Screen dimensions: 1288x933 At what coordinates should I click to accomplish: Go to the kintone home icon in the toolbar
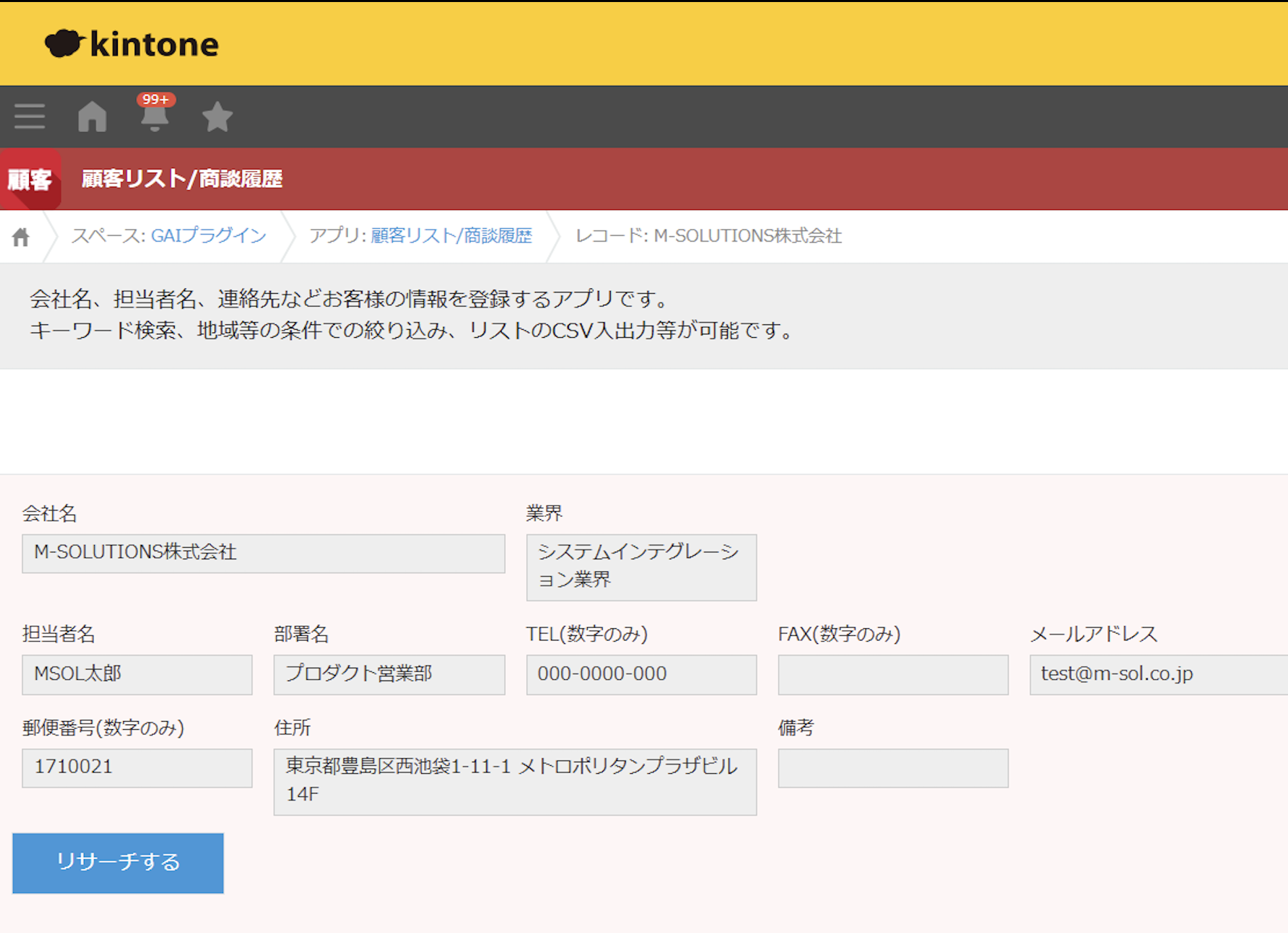[x=92, y=116]
